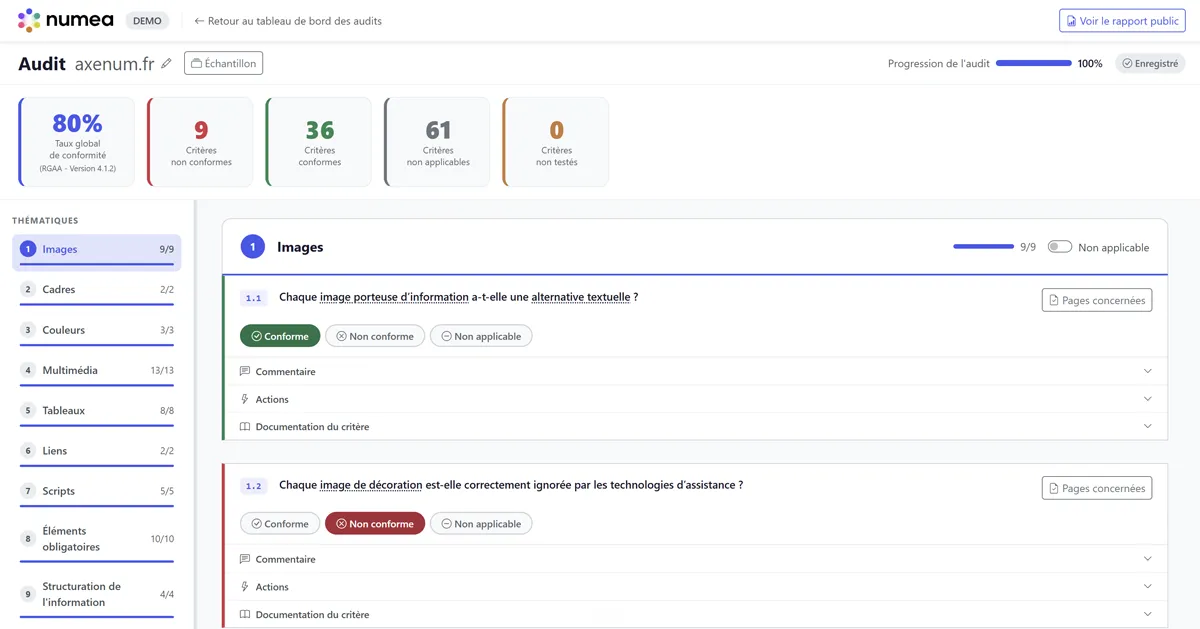The image size is (1200, 629).
Task: Click the 100% progress value
Action: (1090, 63)
